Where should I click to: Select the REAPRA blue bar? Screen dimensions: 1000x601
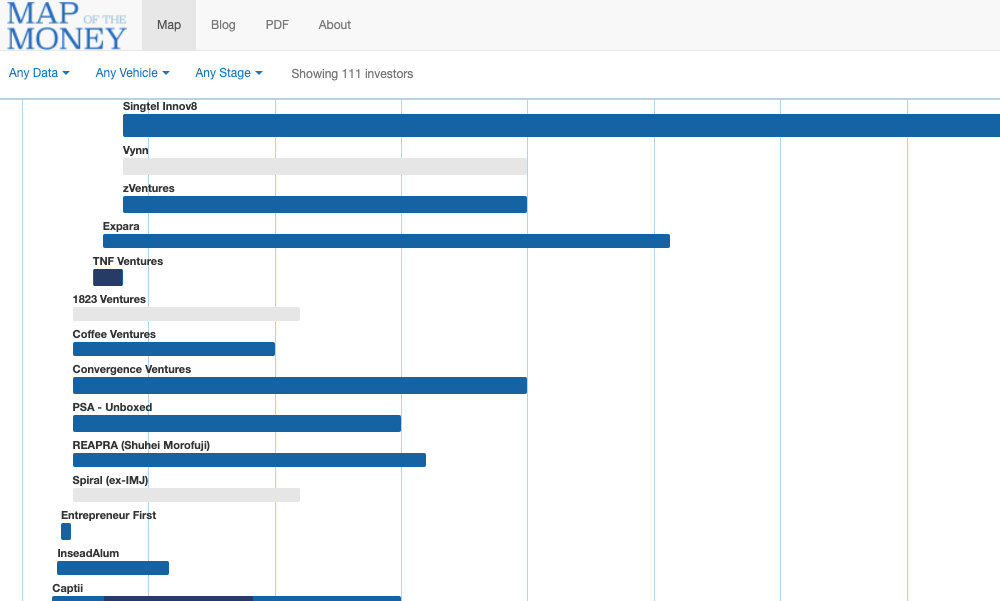[249, 460]
